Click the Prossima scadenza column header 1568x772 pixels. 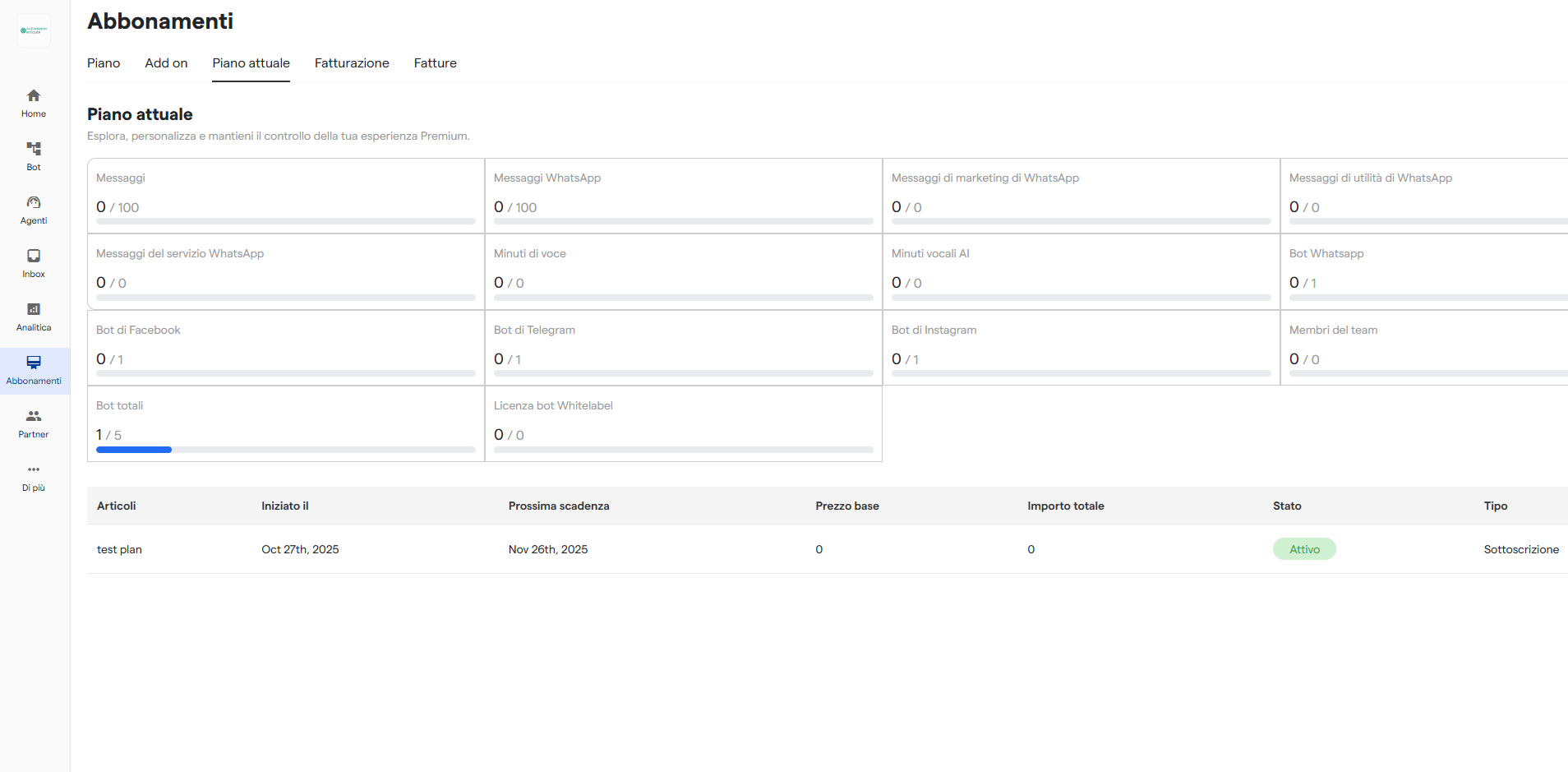pyautogui.click(x=559, y=506)
